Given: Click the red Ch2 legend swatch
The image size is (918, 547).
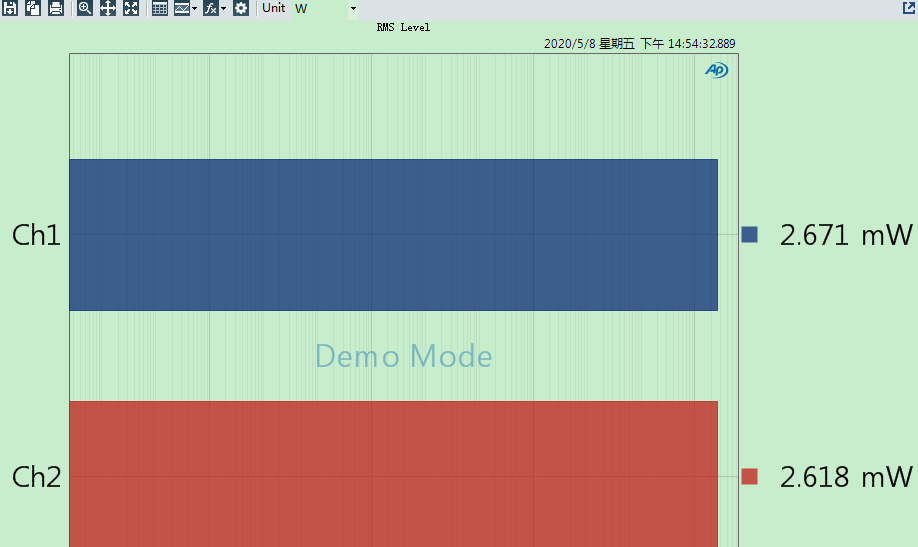Looking at the screenshot, I should [x=749, y=476].
